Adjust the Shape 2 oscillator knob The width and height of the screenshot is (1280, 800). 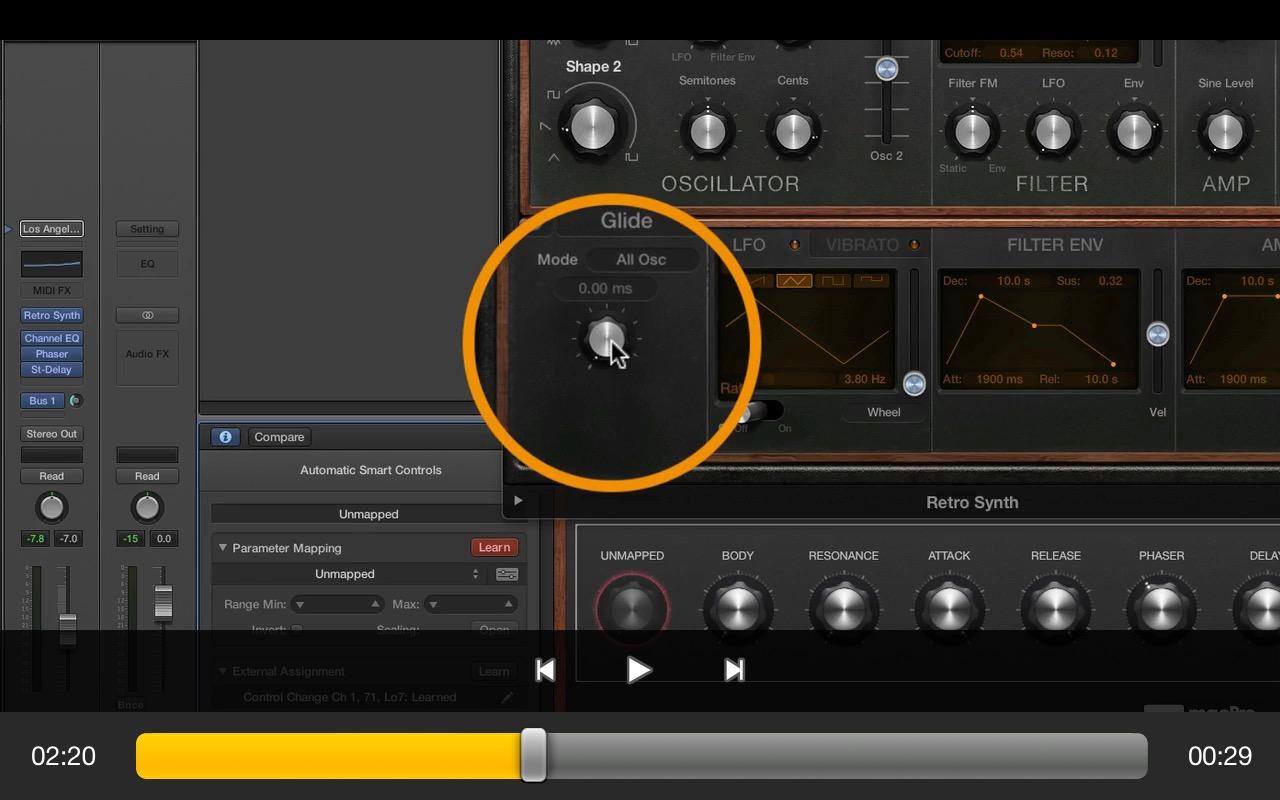coord(592,126)
